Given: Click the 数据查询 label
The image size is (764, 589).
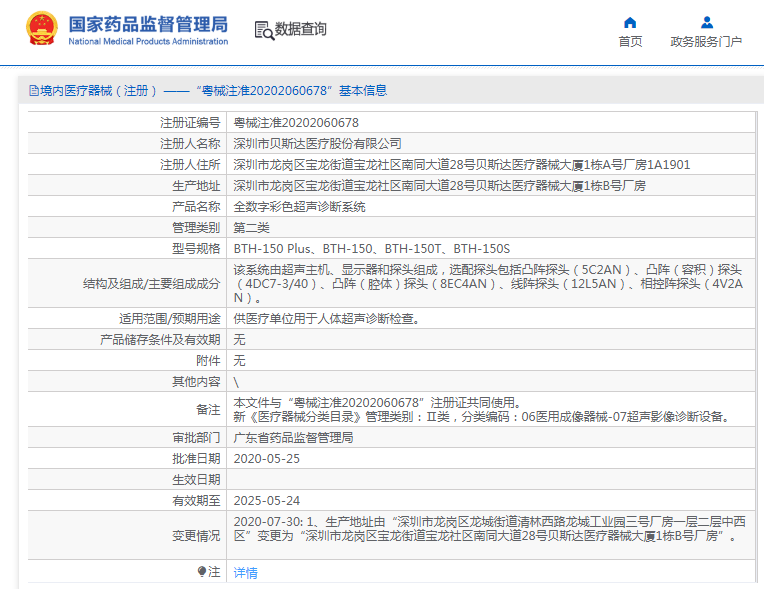Looking at the screenshot, I should tap(301, 29).
